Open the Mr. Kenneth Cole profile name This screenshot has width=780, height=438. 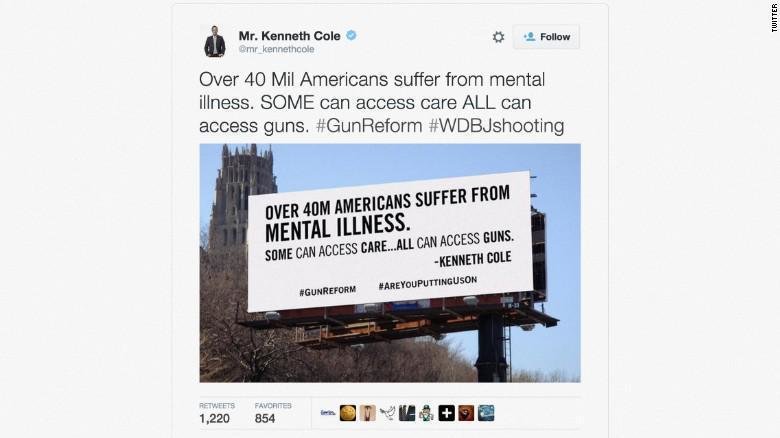tap(290, 36)
